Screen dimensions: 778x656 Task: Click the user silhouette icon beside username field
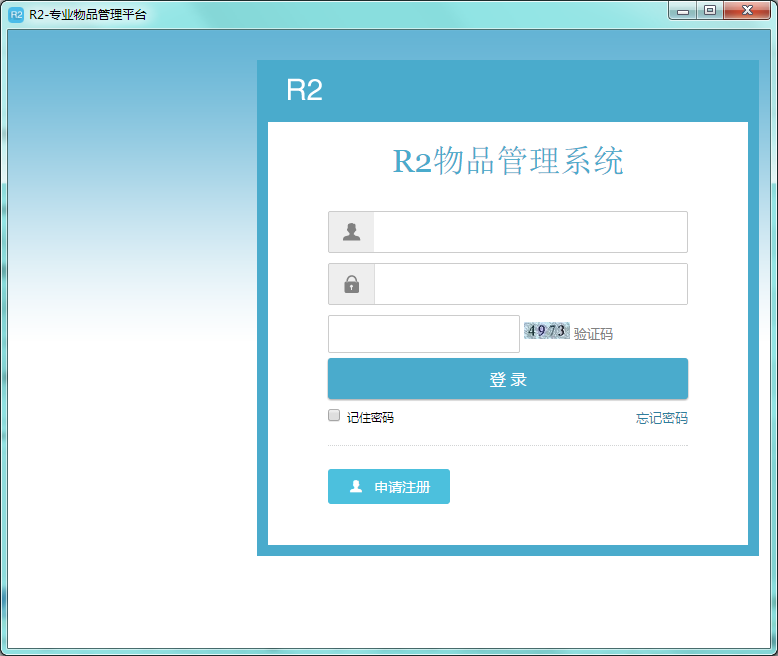351,232
